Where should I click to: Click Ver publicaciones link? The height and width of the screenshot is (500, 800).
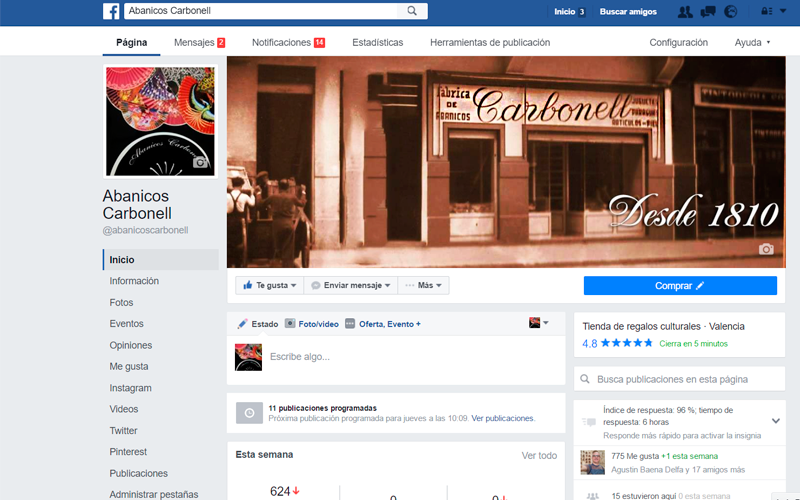(503, 418)
